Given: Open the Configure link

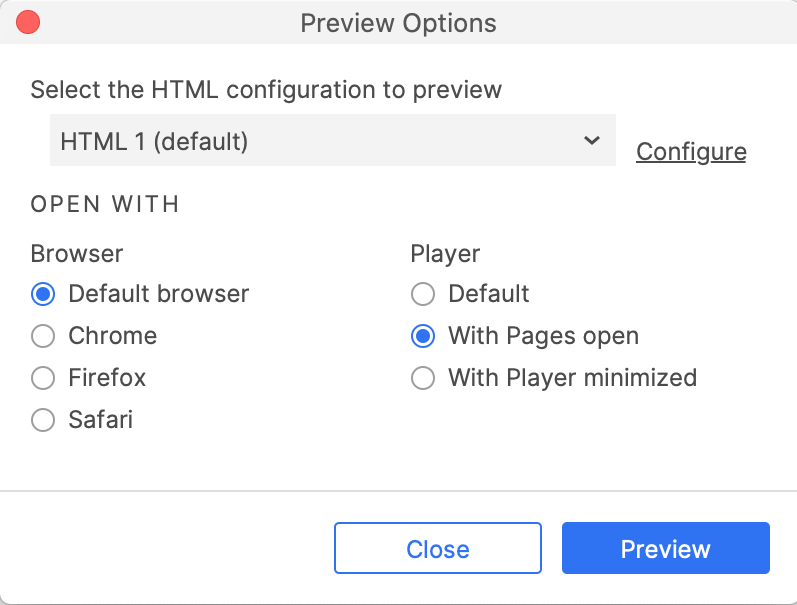Looking at the screenshot, I should pos(691,152).
